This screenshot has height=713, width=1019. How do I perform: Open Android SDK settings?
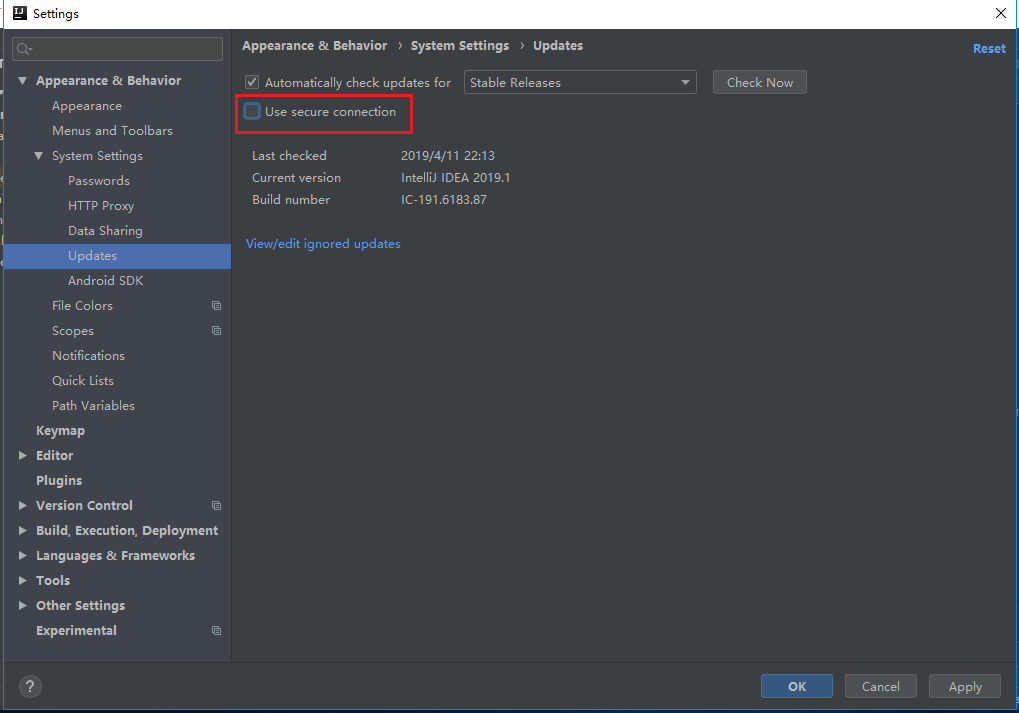pyautogui.click(x=105, y=281)
